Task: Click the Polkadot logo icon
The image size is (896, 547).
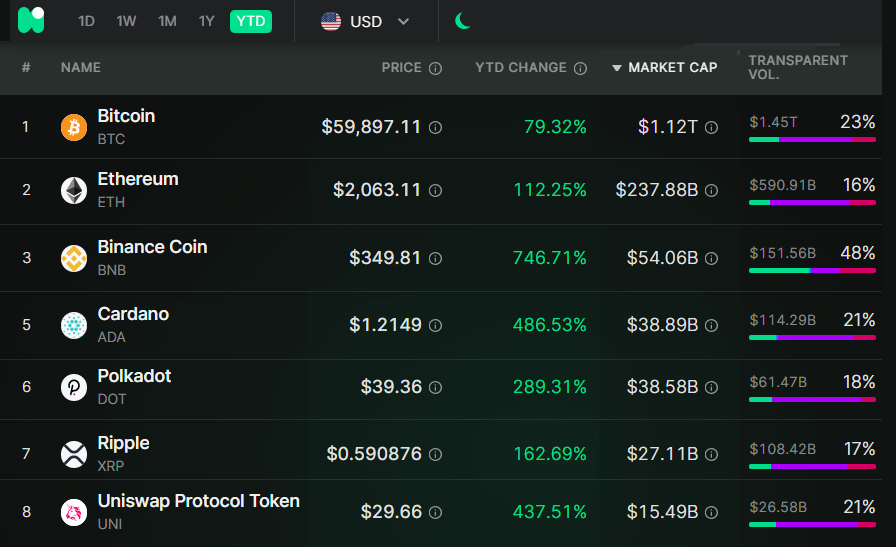Action: 74,388
